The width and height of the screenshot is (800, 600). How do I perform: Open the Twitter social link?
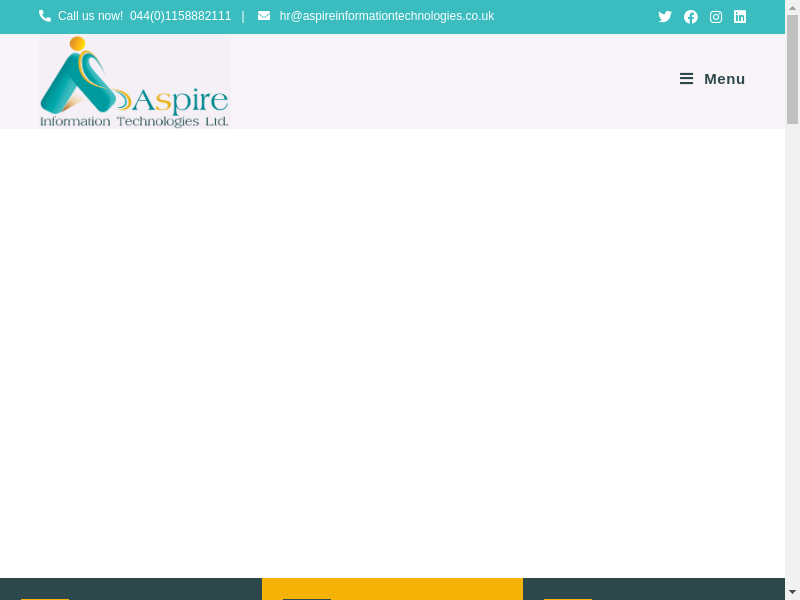665,17
